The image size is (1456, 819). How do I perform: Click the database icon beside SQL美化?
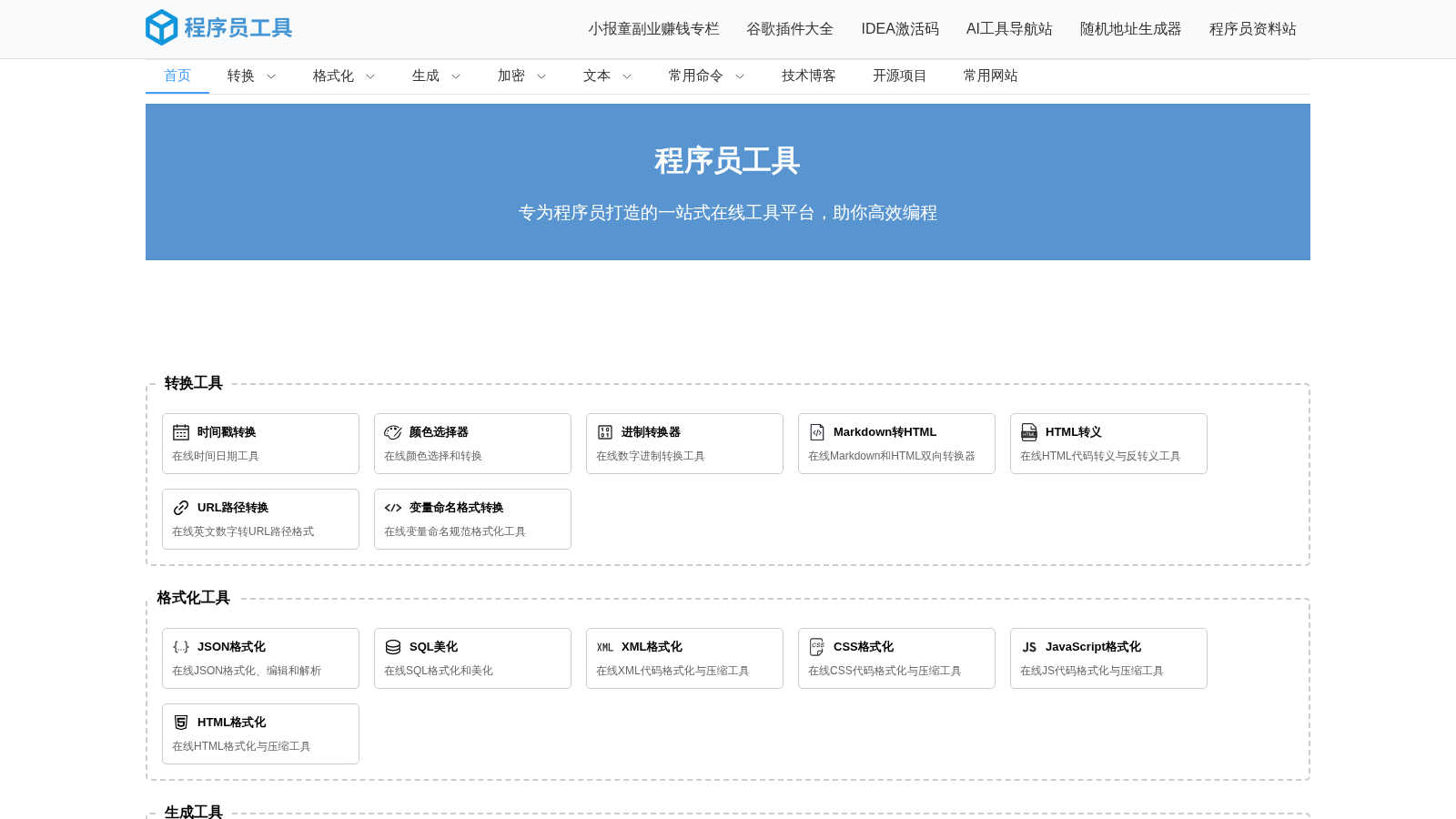[393, 647]
